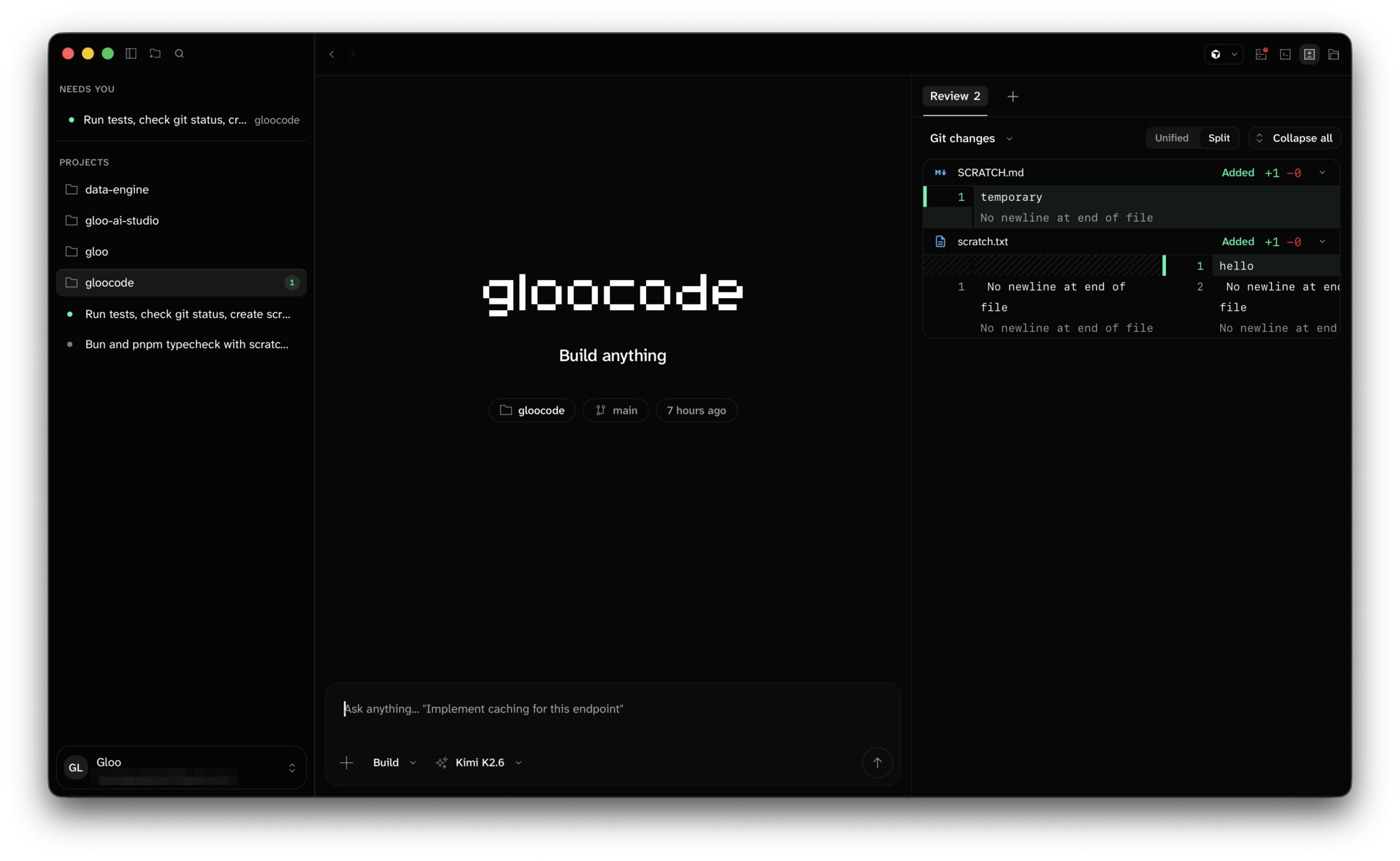Select the gloocode project
Viewport: 1400px width, 861px height.
tap(181, 282)
